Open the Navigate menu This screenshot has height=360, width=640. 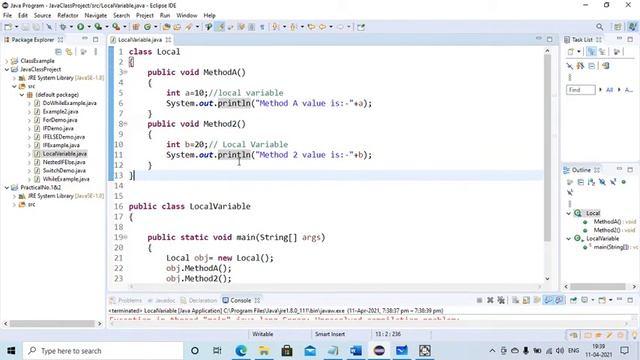(96, 15)
